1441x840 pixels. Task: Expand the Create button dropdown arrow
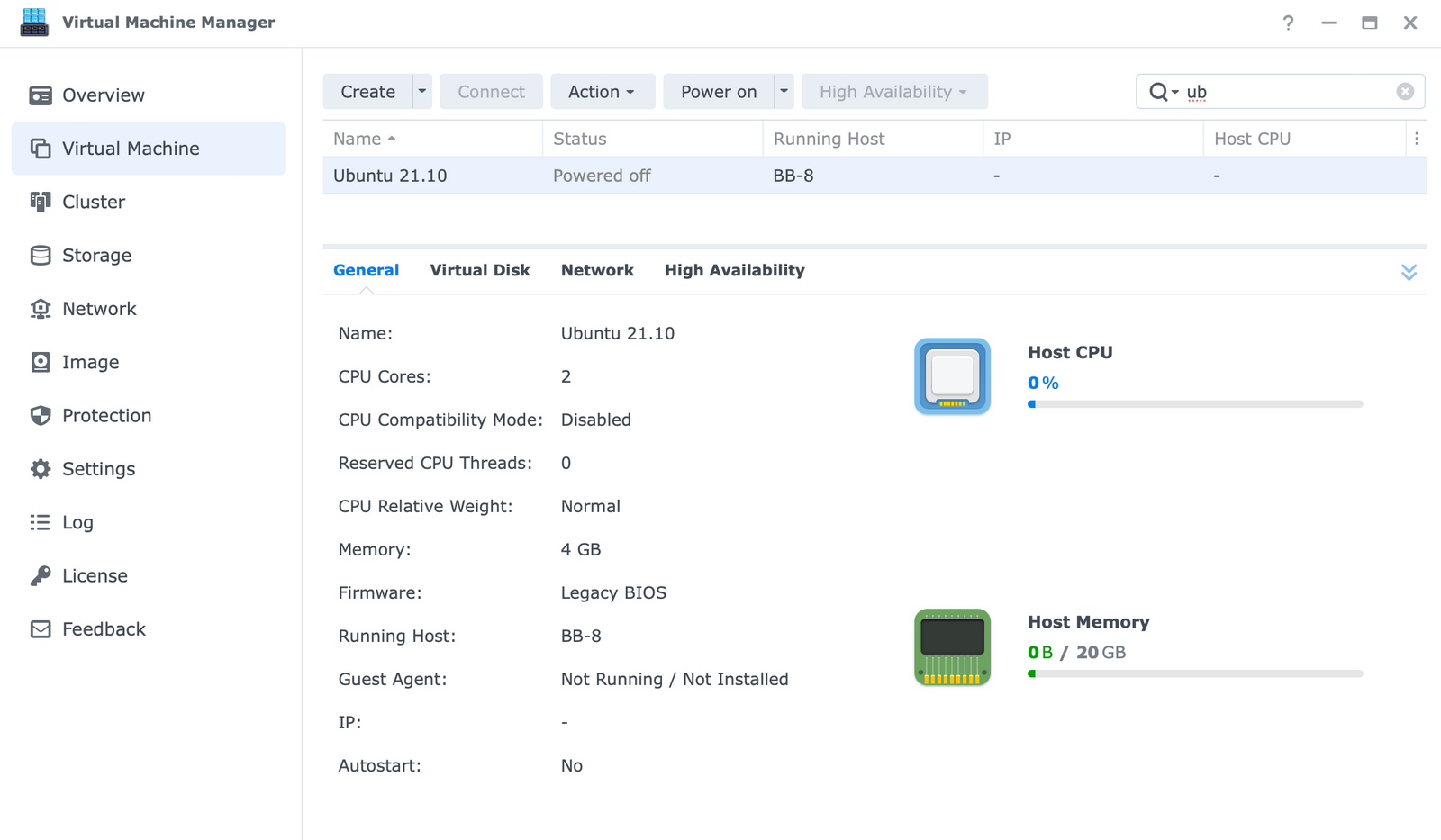coord(421,91)
